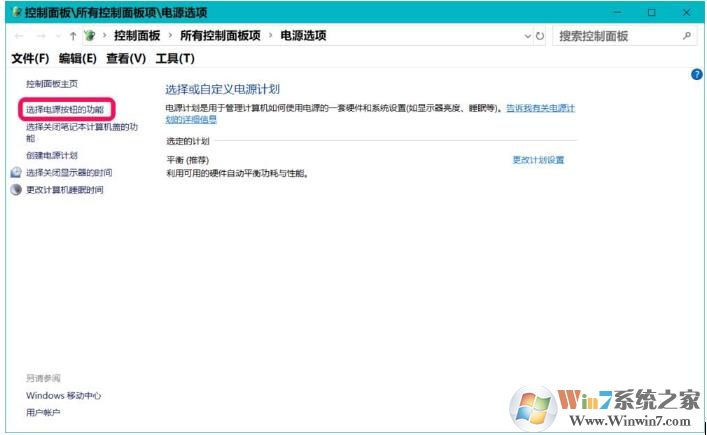Image resolution: width=707 pixels, height=435 pixels.
Task: Click the moon icon beside 更改计算机睡眠时间
Action: click(x=16, y=190)
